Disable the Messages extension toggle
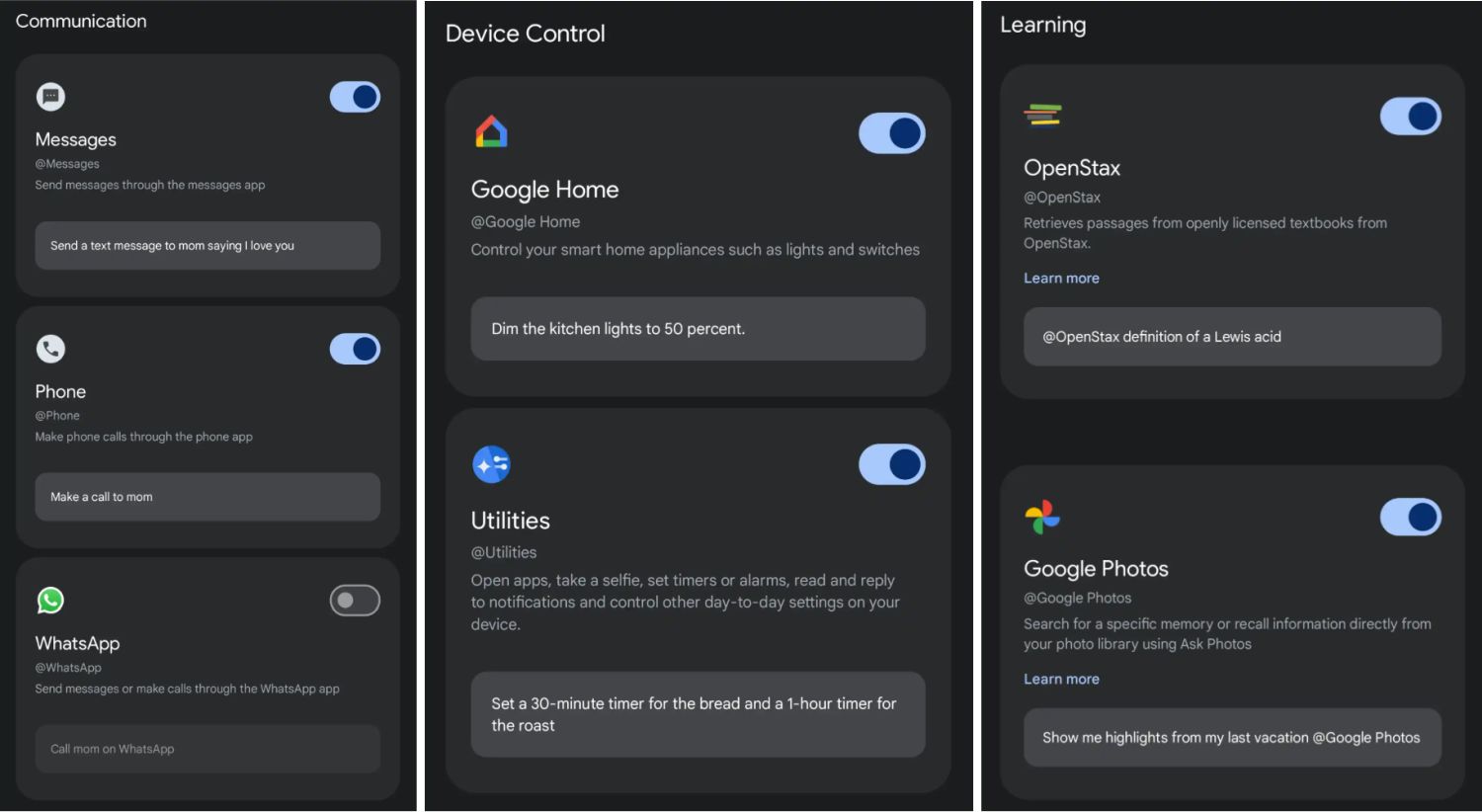The image size is (1482, 812). click(355, 97)
